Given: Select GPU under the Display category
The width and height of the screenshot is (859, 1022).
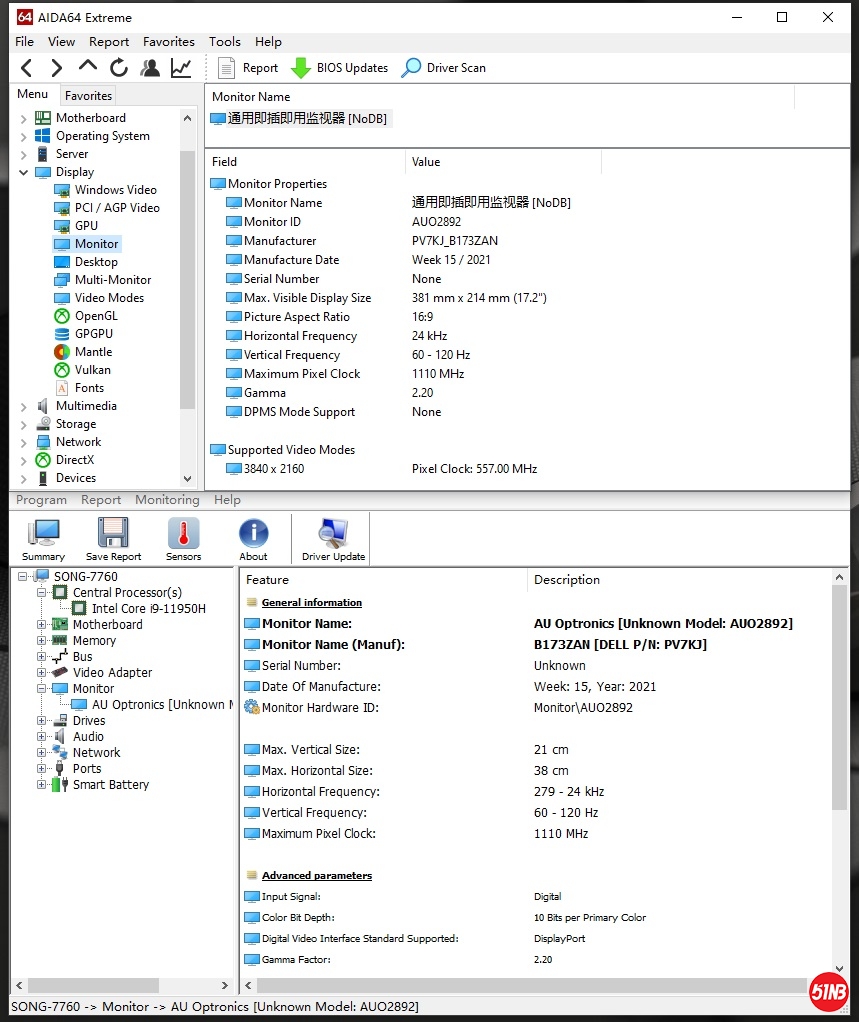Looking at the screenshot, I should (86, 226).
